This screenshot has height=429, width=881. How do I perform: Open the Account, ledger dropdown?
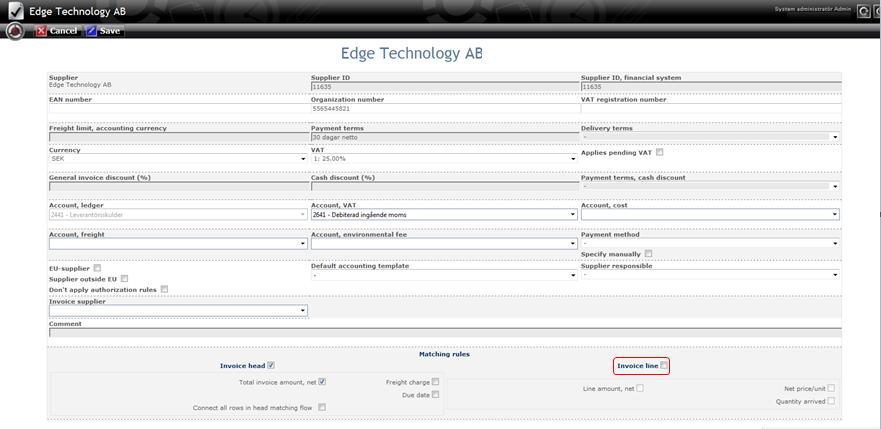tap(178, 214)
